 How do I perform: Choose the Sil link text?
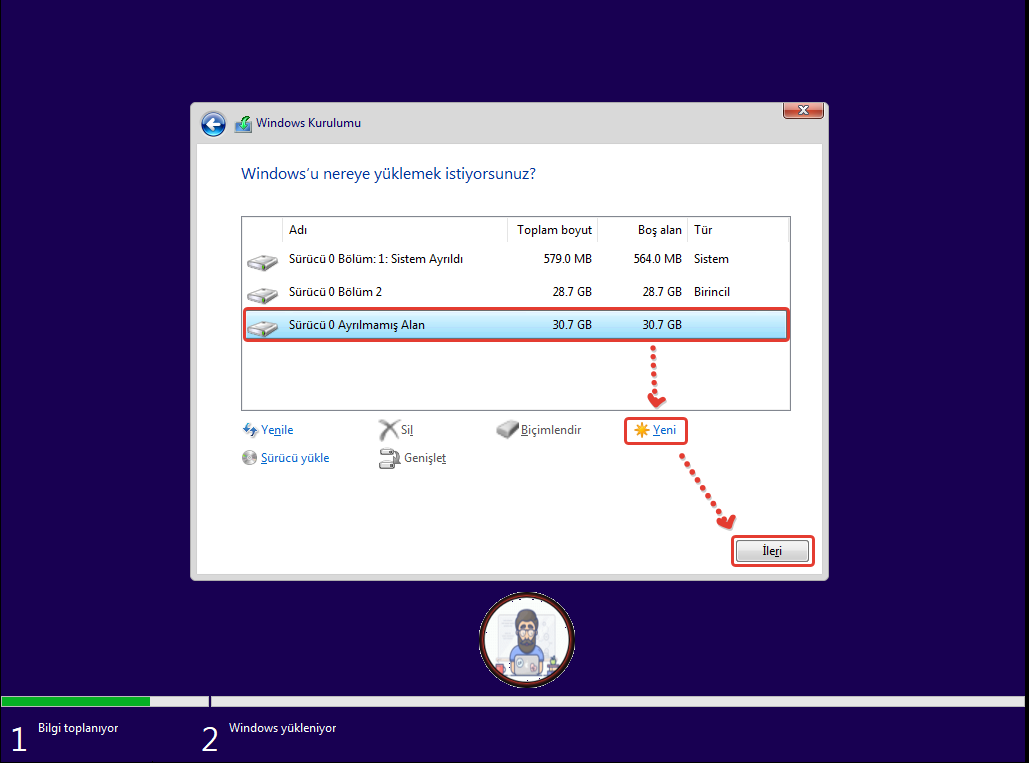(407, 430)
